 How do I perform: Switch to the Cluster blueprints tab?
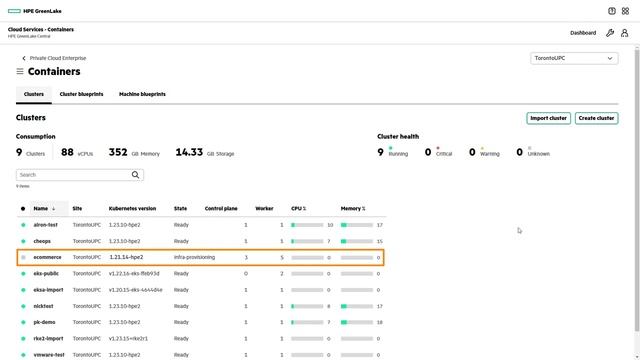[x=82, y=94]
